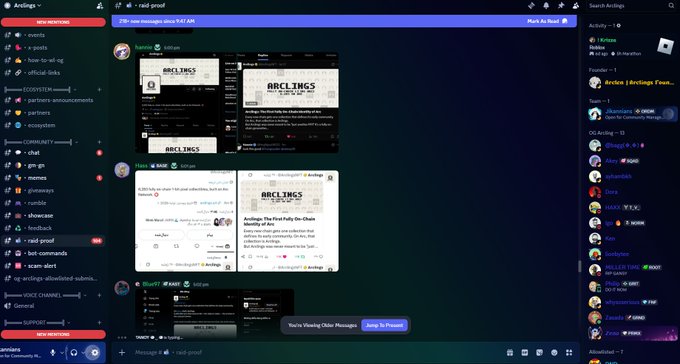Open pinned messages with the pin icon
Viewport: 680px width, 364px height.
[561, 6]
